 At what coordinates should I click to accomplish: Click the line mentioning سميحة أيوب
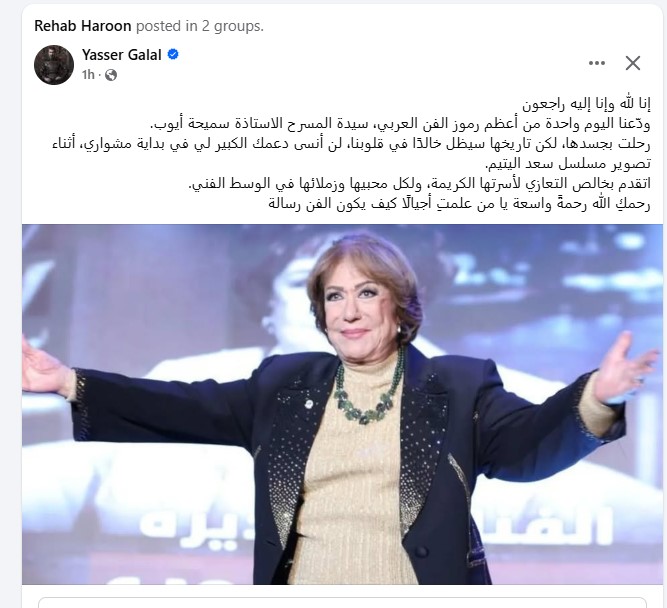[x=400, y=123]
